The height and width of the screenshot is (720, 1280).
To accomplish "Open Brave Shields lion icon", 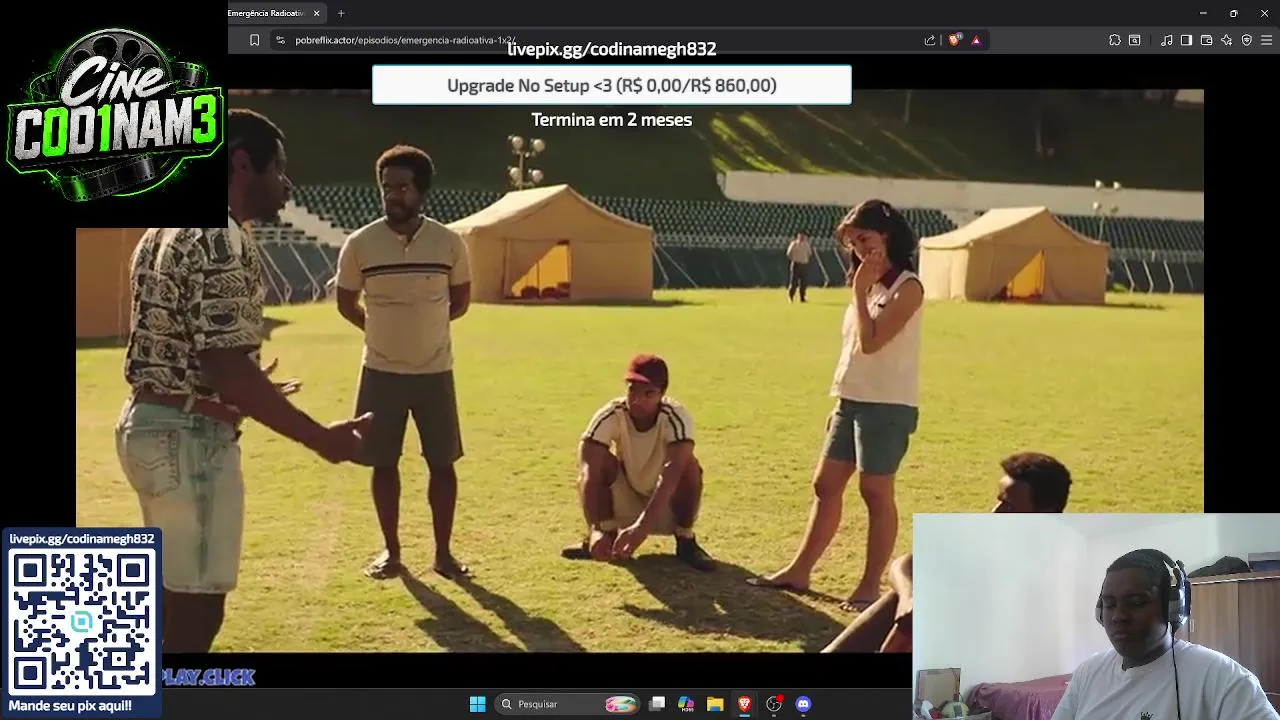I will 954,40.
